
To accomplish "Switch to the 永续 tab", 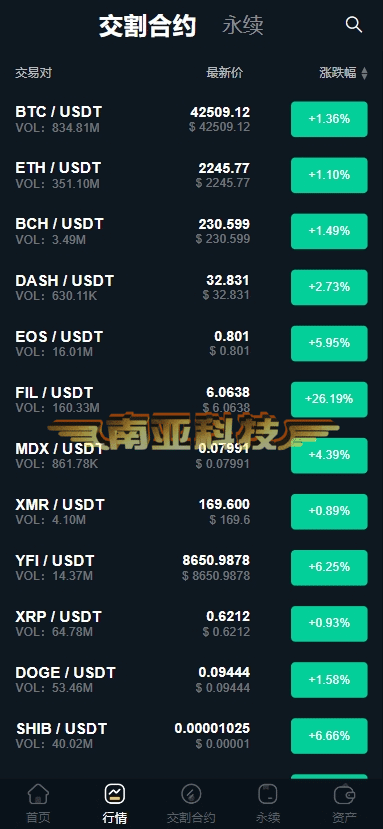I will (243, 25).
